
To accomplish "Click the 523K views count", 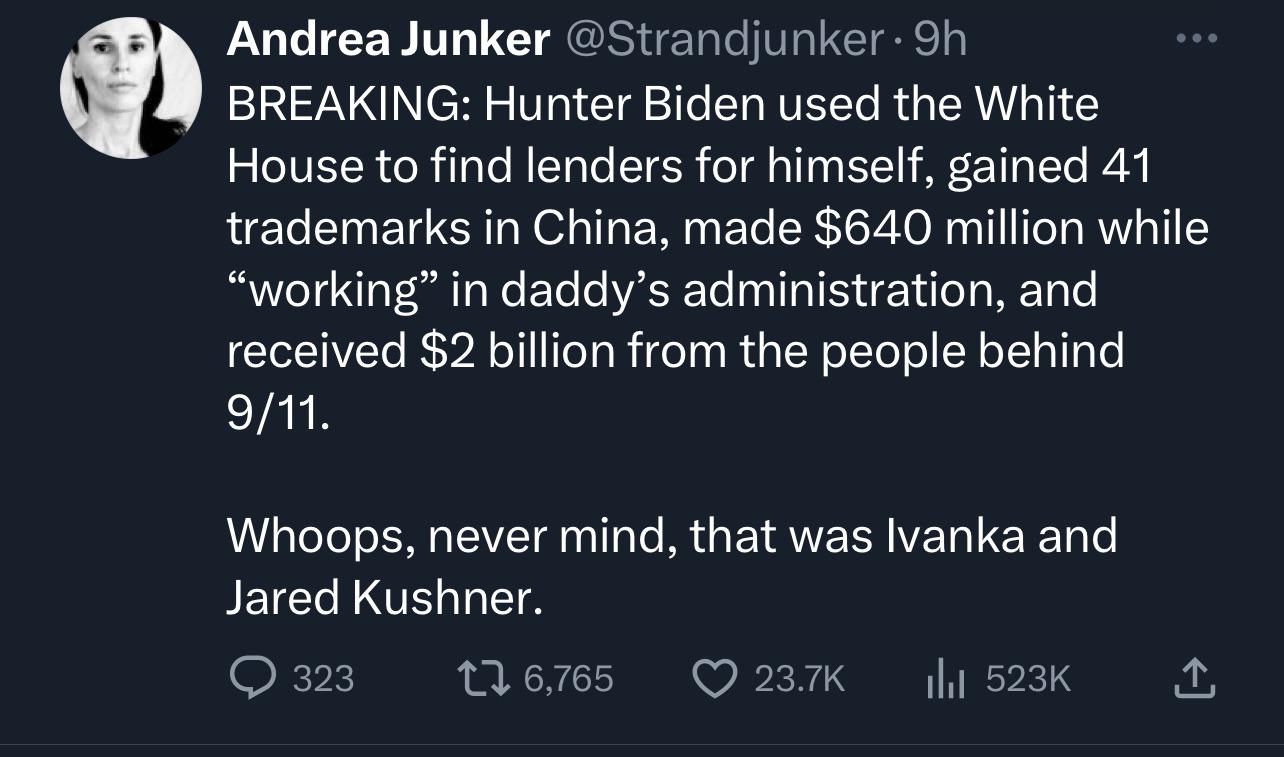I will [1028, 680].
